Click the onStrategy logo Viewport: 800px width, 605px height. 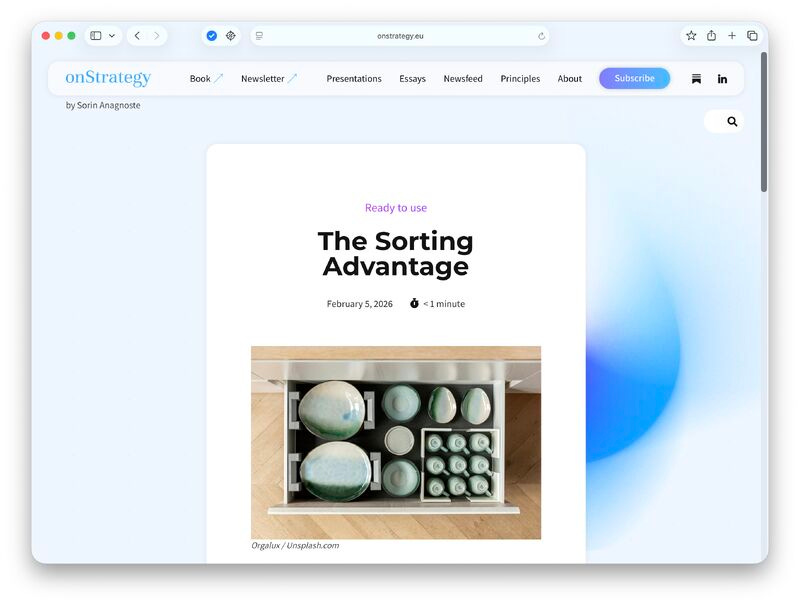pyautogui.click(x=108, y=78)
